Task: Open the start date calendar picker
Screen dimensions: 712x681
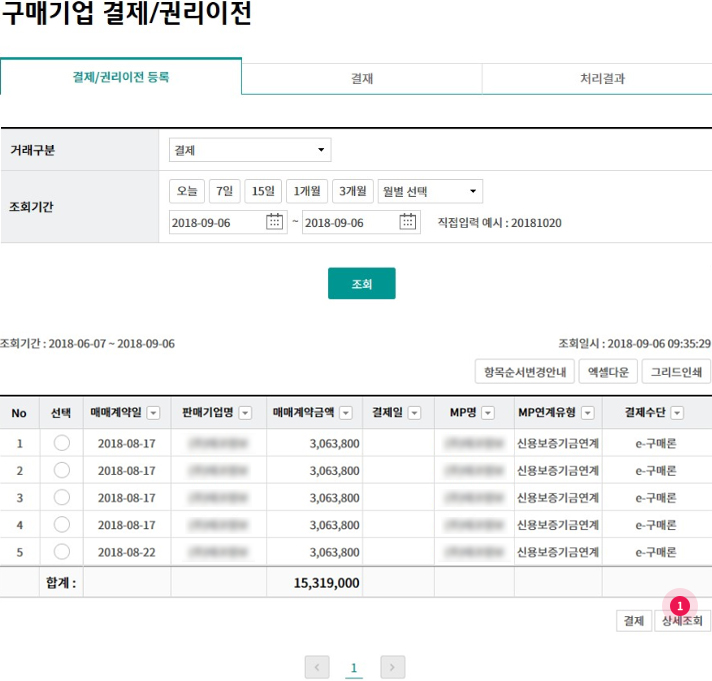Action: coord(275,222)
